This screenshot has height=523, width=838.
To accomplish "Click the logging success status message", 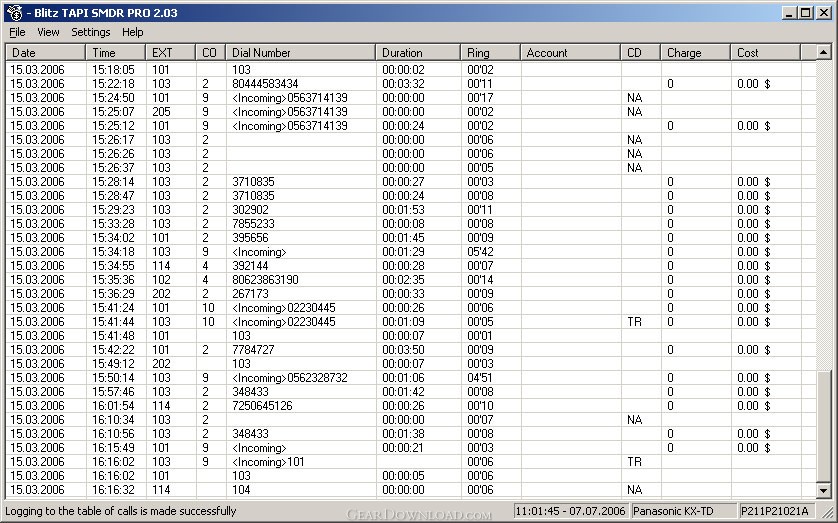I will (x=121, y=511).
